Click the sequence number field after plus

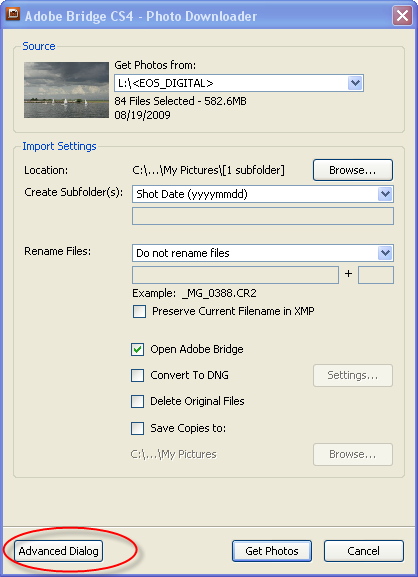[376, 275]
